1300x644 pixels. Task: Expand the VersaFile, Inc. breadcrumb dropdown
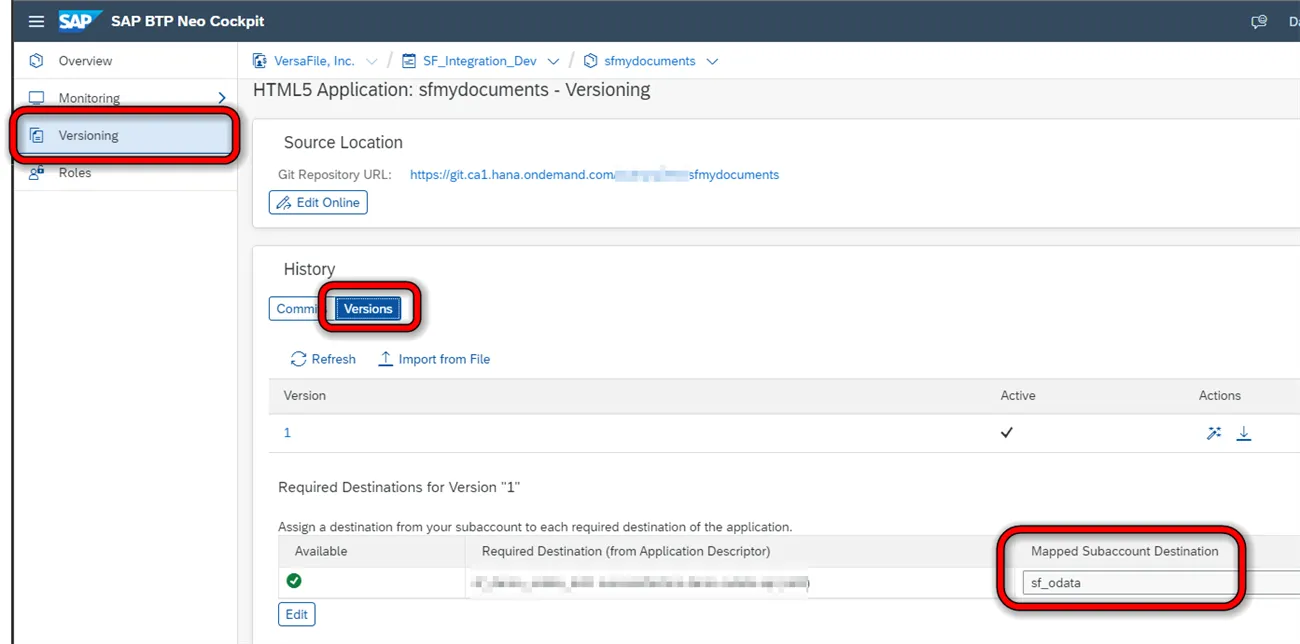click(x=372, y=61)
